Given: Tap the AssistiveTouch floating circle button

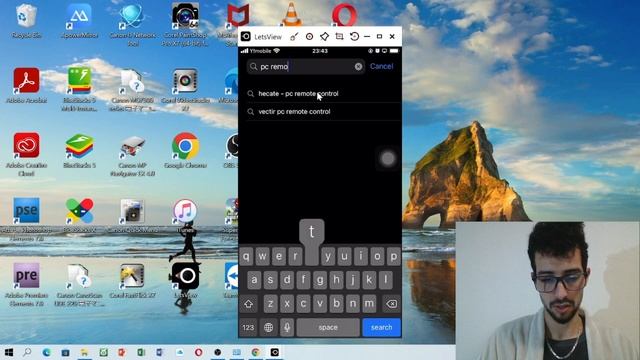Looking at the screenshot, I should click(388, 158).
